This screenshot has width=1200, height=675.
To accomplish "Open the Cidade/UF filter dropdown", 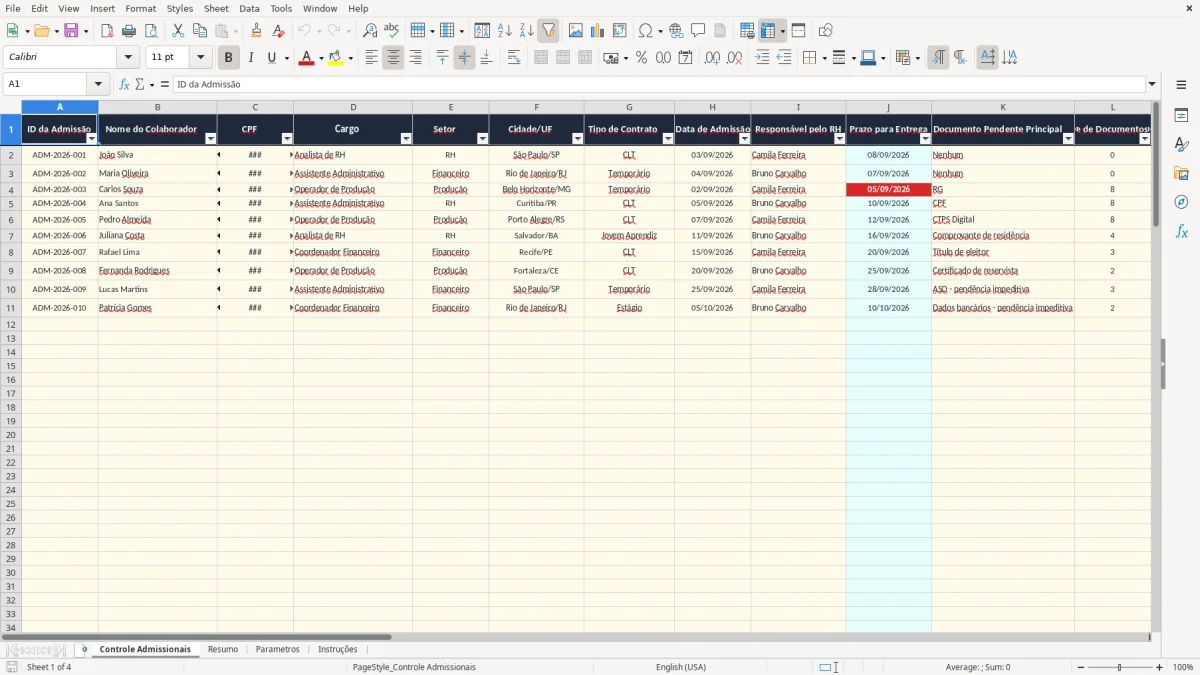I will tap(578, 139).
